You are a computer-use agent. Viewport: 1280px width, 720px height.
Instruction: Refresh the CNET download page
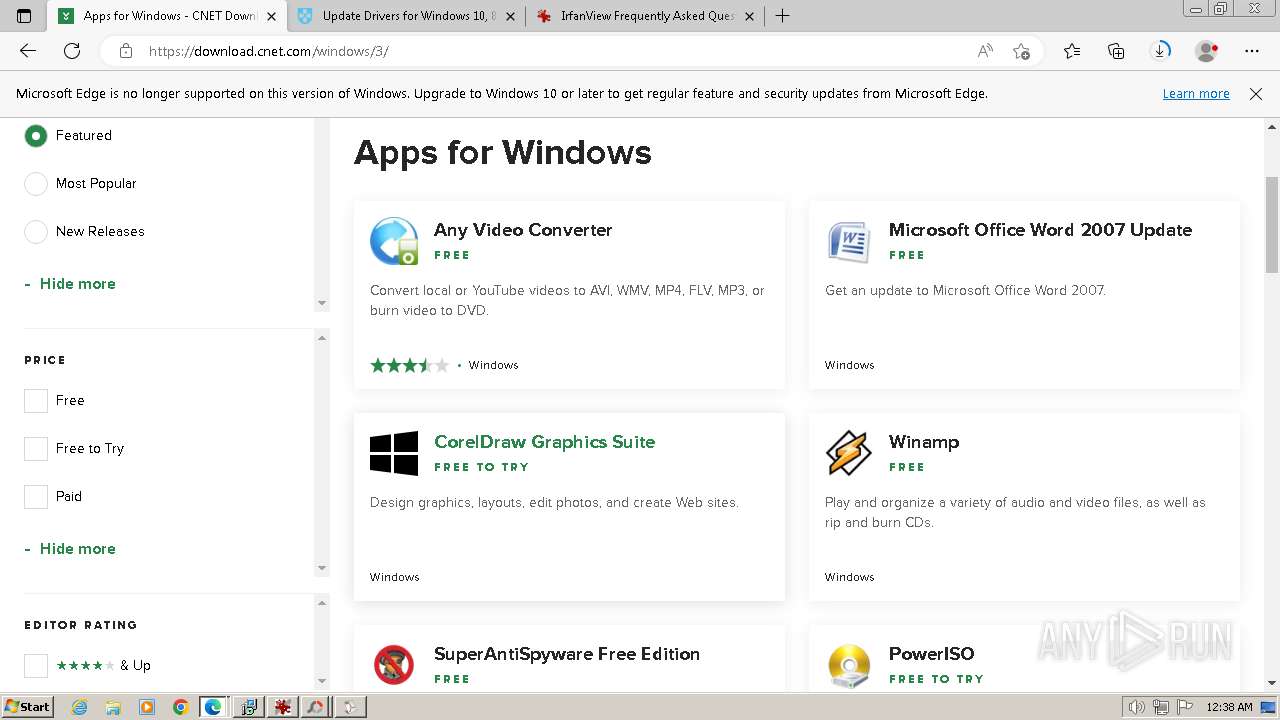[72, 51]
